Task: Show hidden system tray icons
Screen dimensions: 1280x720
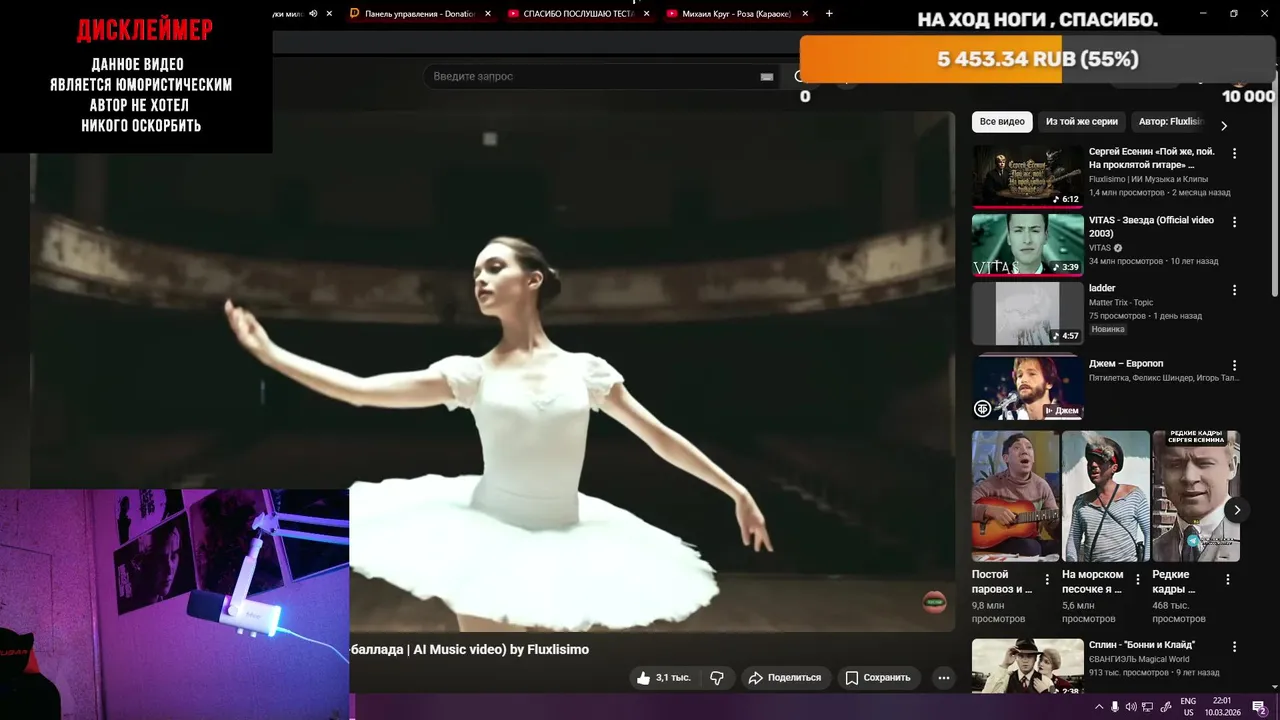Action: pyautogui.click(x=1098, y=707)
